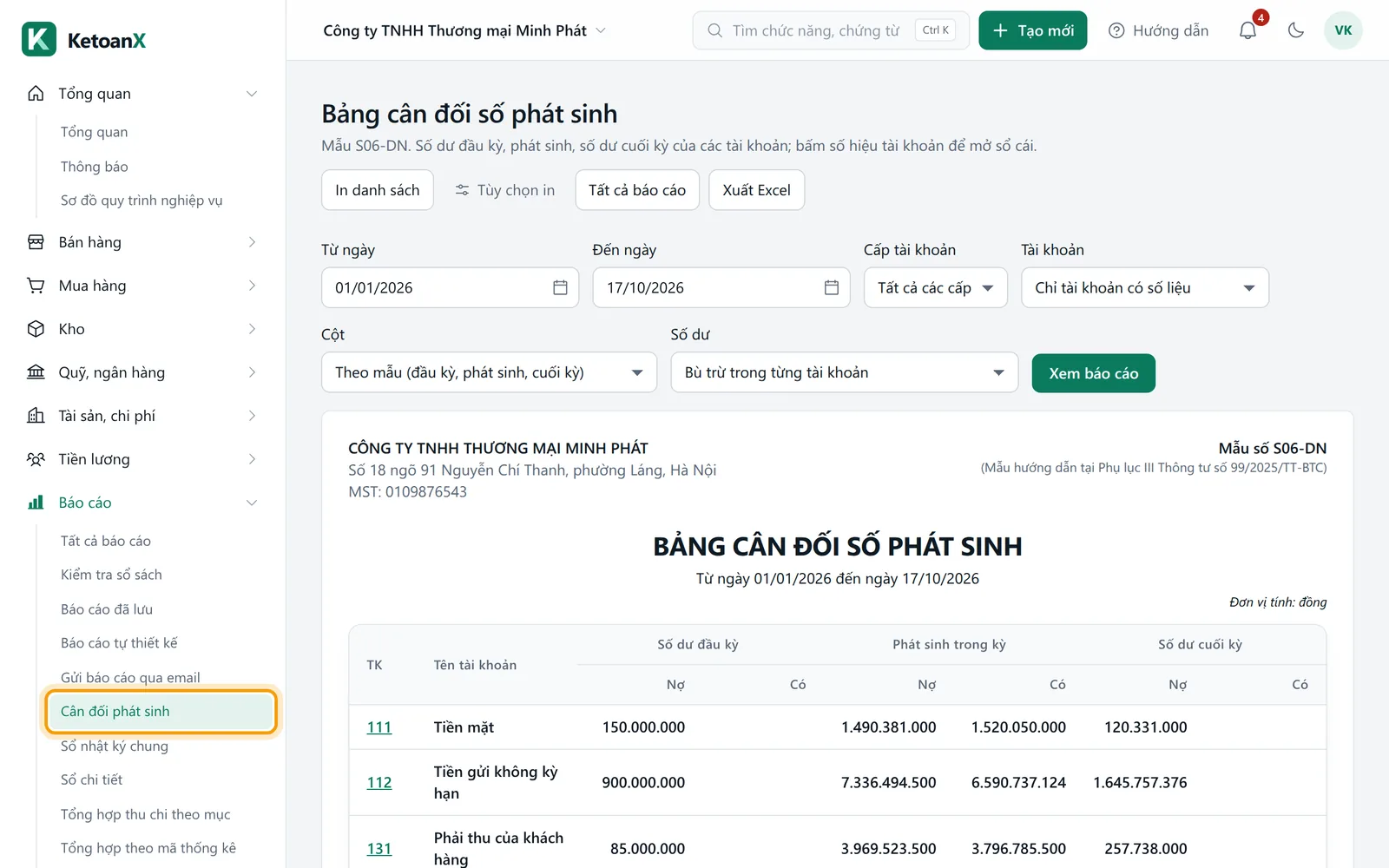The image size is (1389, 868).
Task: Click the Mua hàng cart icon
Action: (36, 286)
